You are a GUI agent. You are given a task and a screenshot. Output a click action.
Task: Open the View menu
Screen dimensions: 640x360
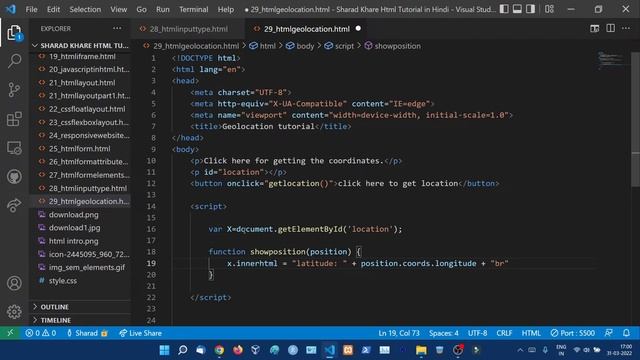pyautogui.click(x=118, y=9)
